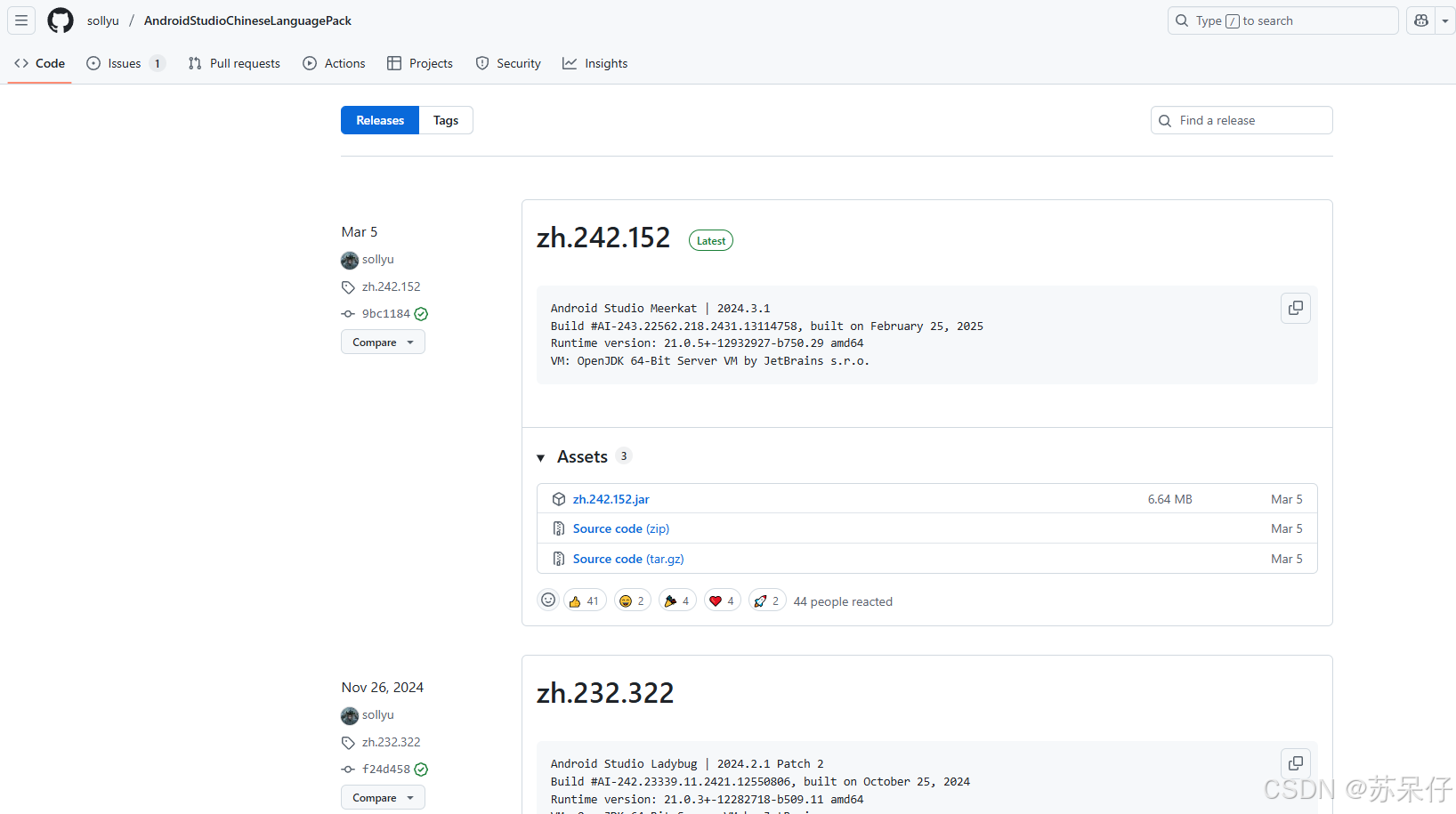The image size is (1456, 814).
Task: Open the Security tab
Action: click(508, 63)
